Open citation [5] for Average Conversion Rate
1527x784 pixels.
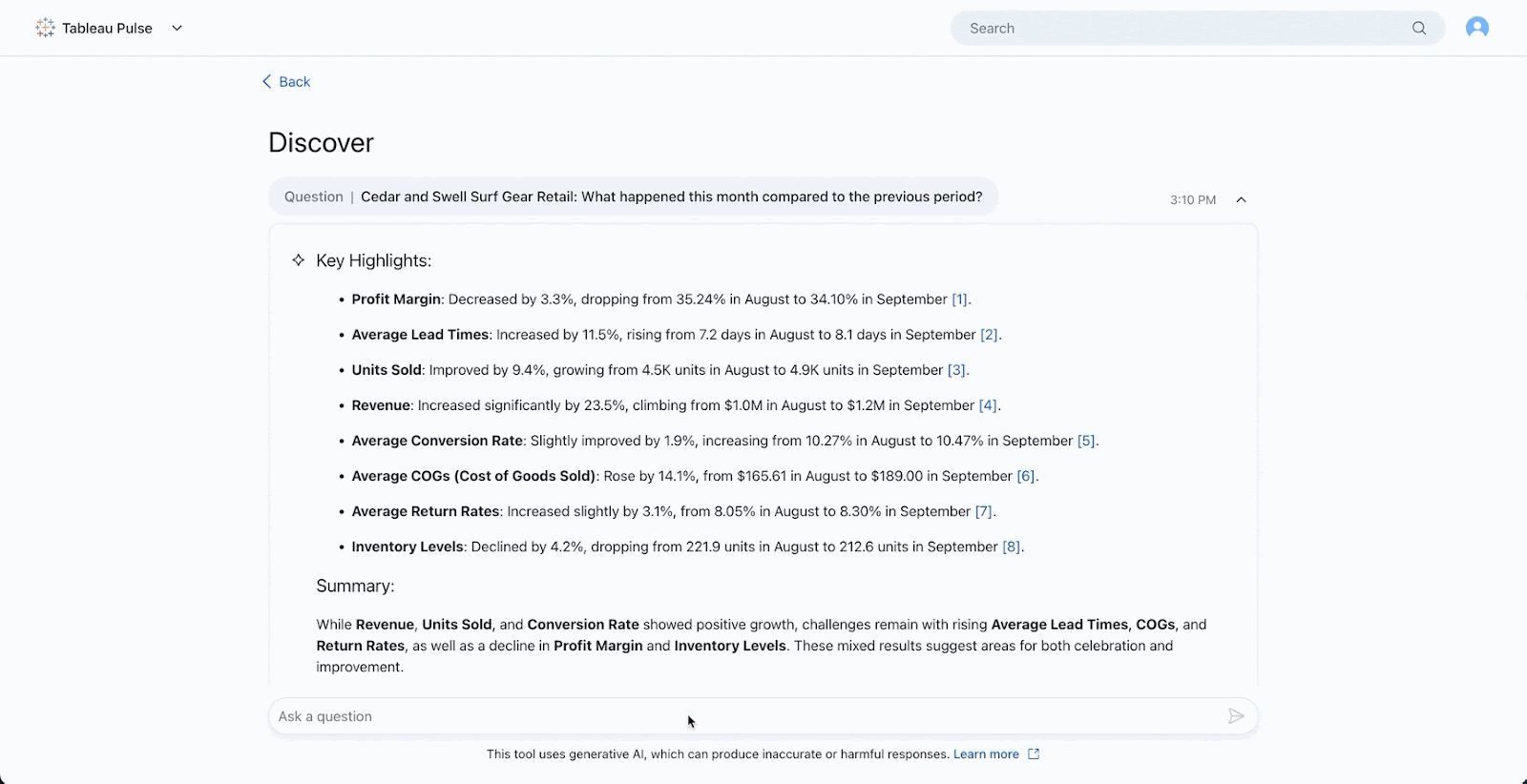tap(1086, 441)
